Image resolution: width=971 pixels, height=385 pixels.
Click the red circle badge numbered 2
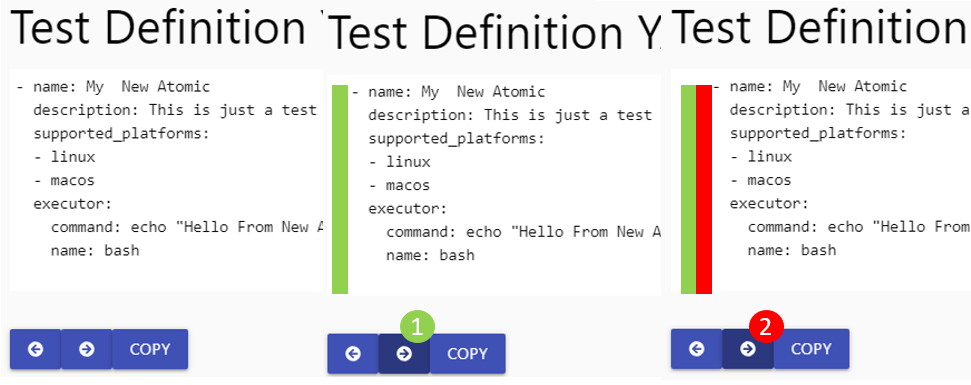point(767,327)
